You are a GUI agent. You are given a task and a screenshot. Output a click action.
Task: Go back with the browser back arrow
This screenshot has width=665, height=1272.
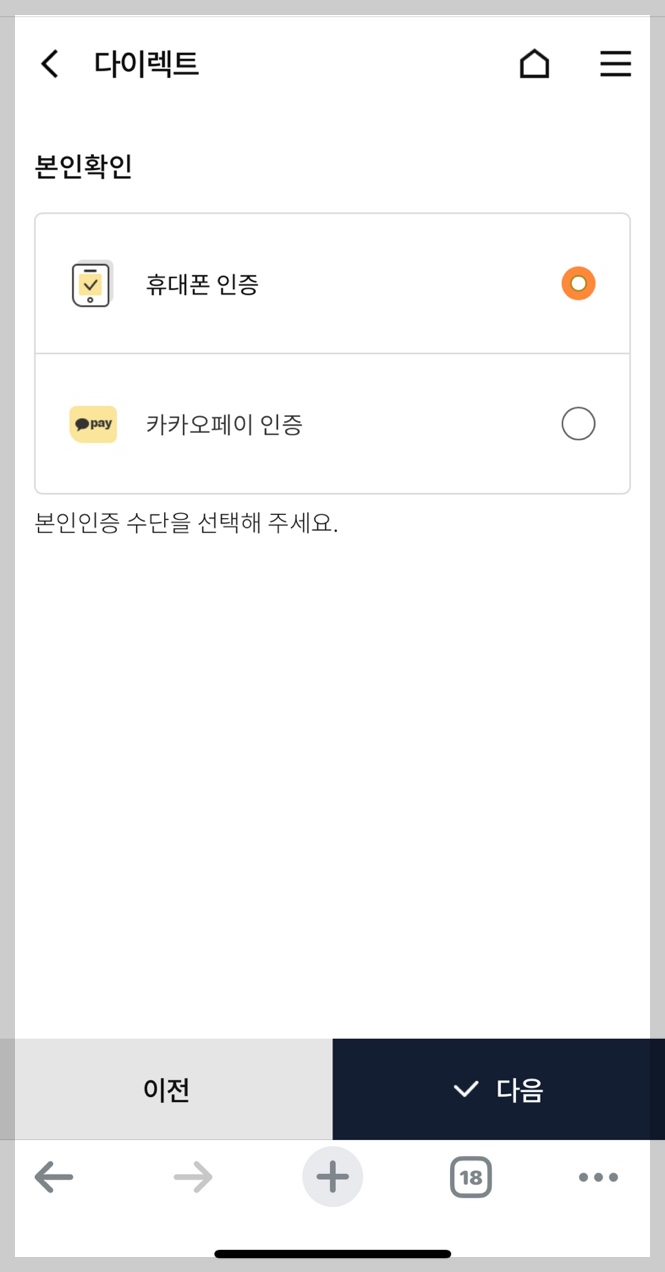click(54, 1177)
